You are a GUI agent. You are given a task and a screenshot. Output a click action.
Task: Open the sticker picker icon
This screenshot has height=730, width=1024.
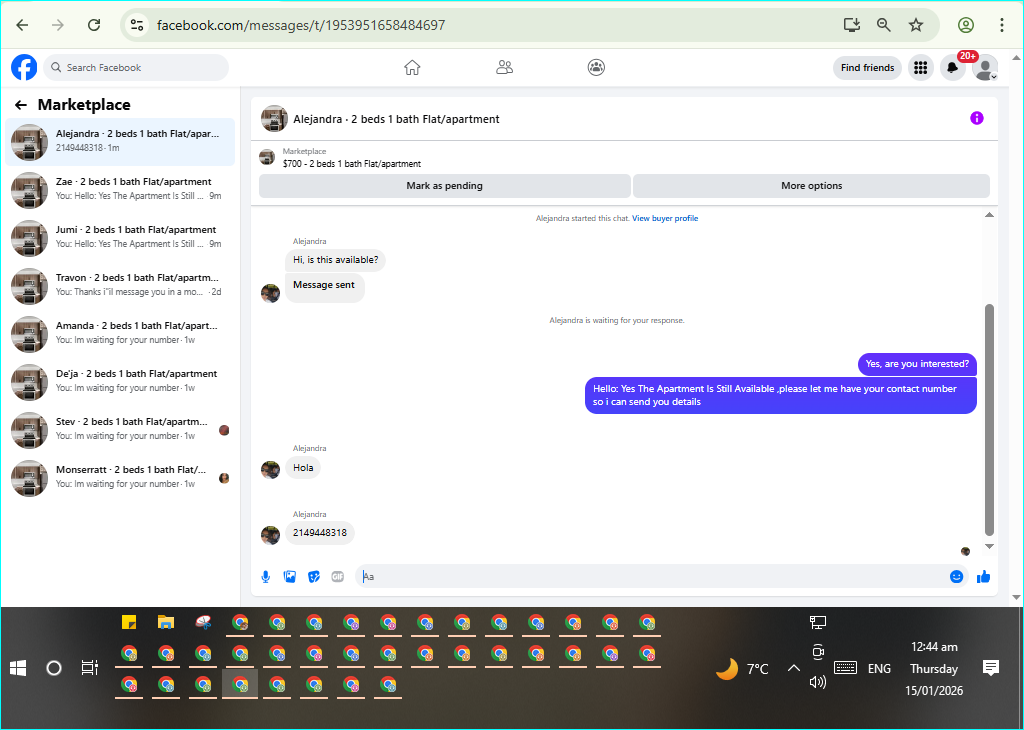click(314, 577)
